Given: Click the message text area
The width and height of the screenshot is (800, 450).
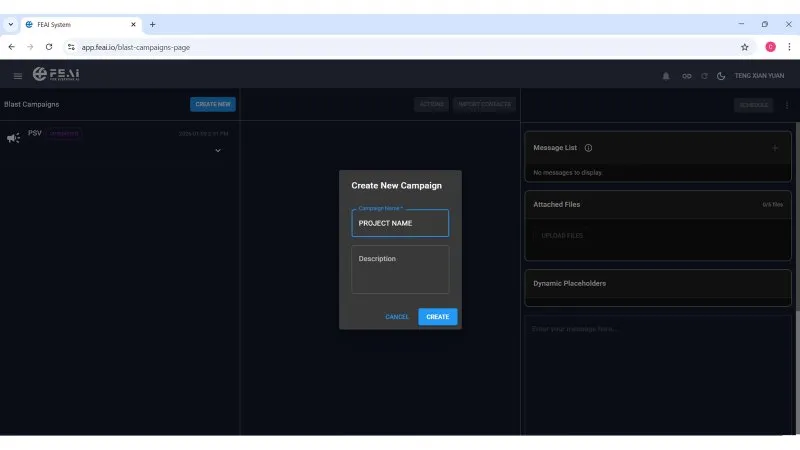Looking at the screenshot, I should tap(658, 375).
